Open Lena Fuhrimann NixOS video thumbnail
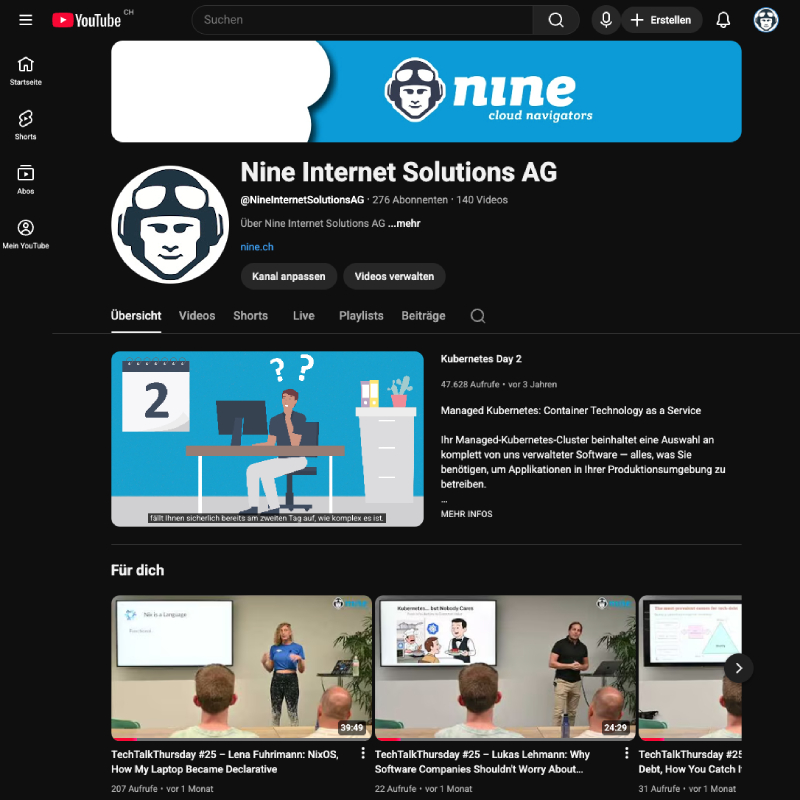The width and height of the screenshot is (800, 800). [x=241, y=667]
